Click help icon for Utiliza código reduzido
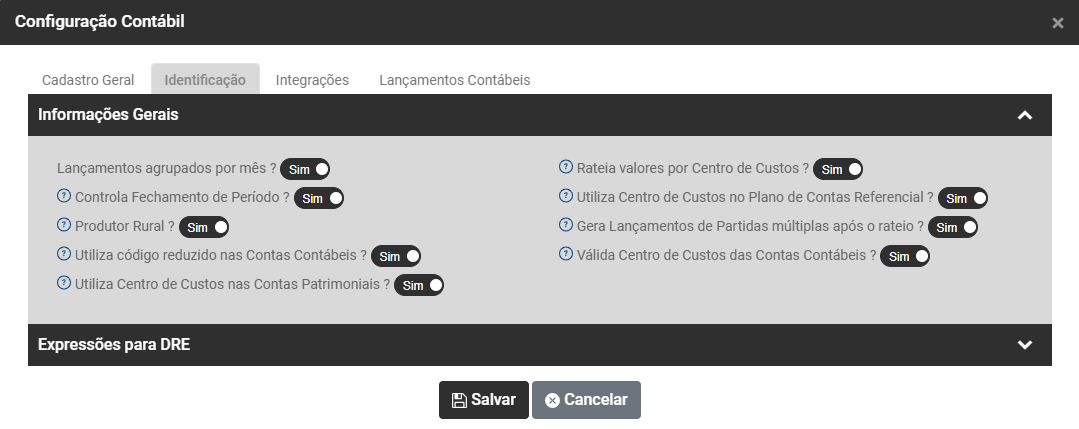The image size is (1079, 429). [65, 254]
